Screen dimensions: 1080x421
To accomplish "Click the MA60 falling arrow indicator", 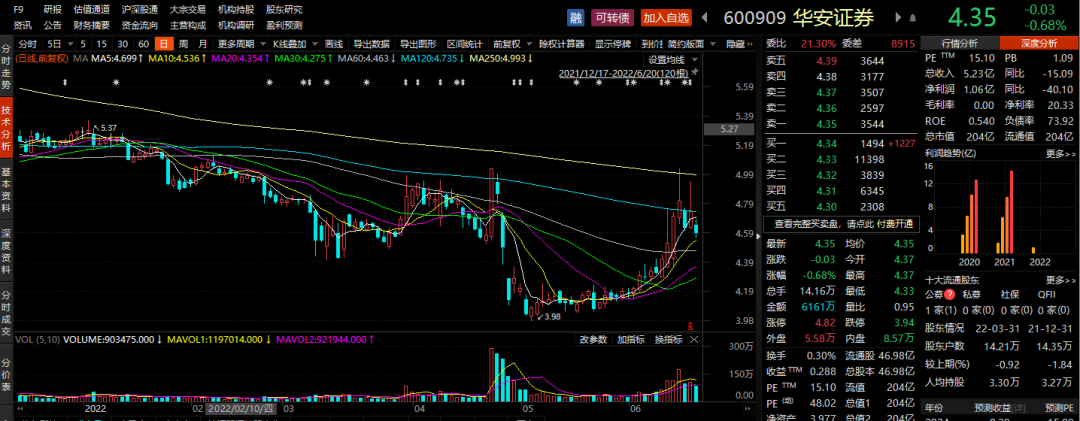I will click(x=393, y=59).
